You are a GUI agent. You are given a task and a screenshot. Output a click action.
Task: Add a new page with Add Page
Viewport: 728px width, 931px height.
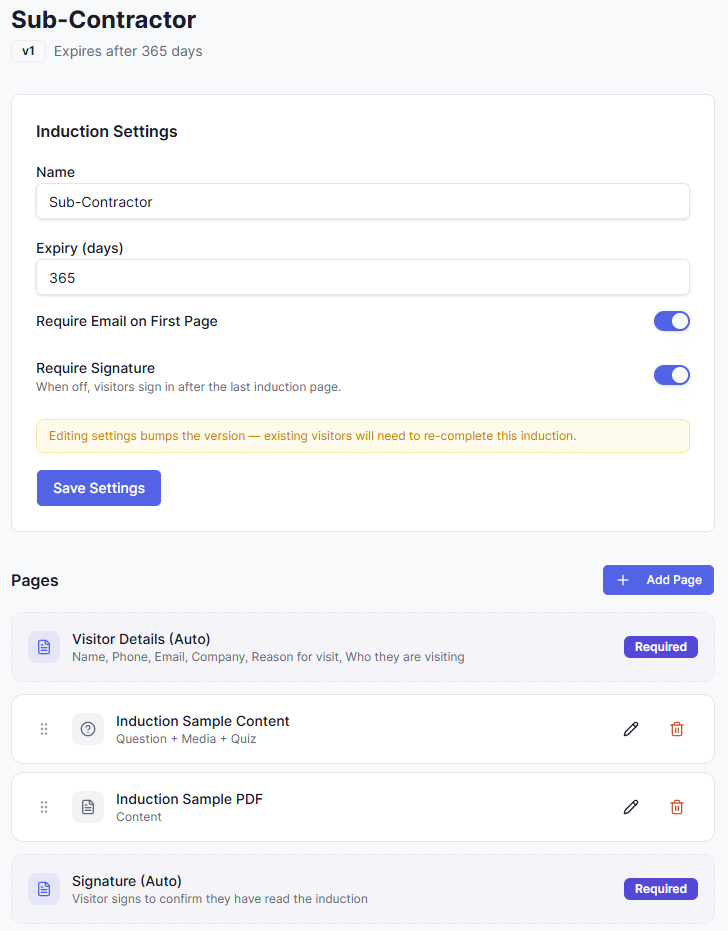coord(658,580)
